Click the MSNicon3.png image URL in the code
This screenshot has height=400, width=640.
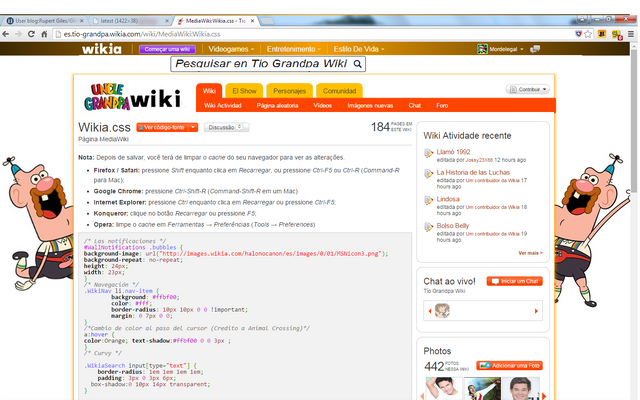[271, 253]
